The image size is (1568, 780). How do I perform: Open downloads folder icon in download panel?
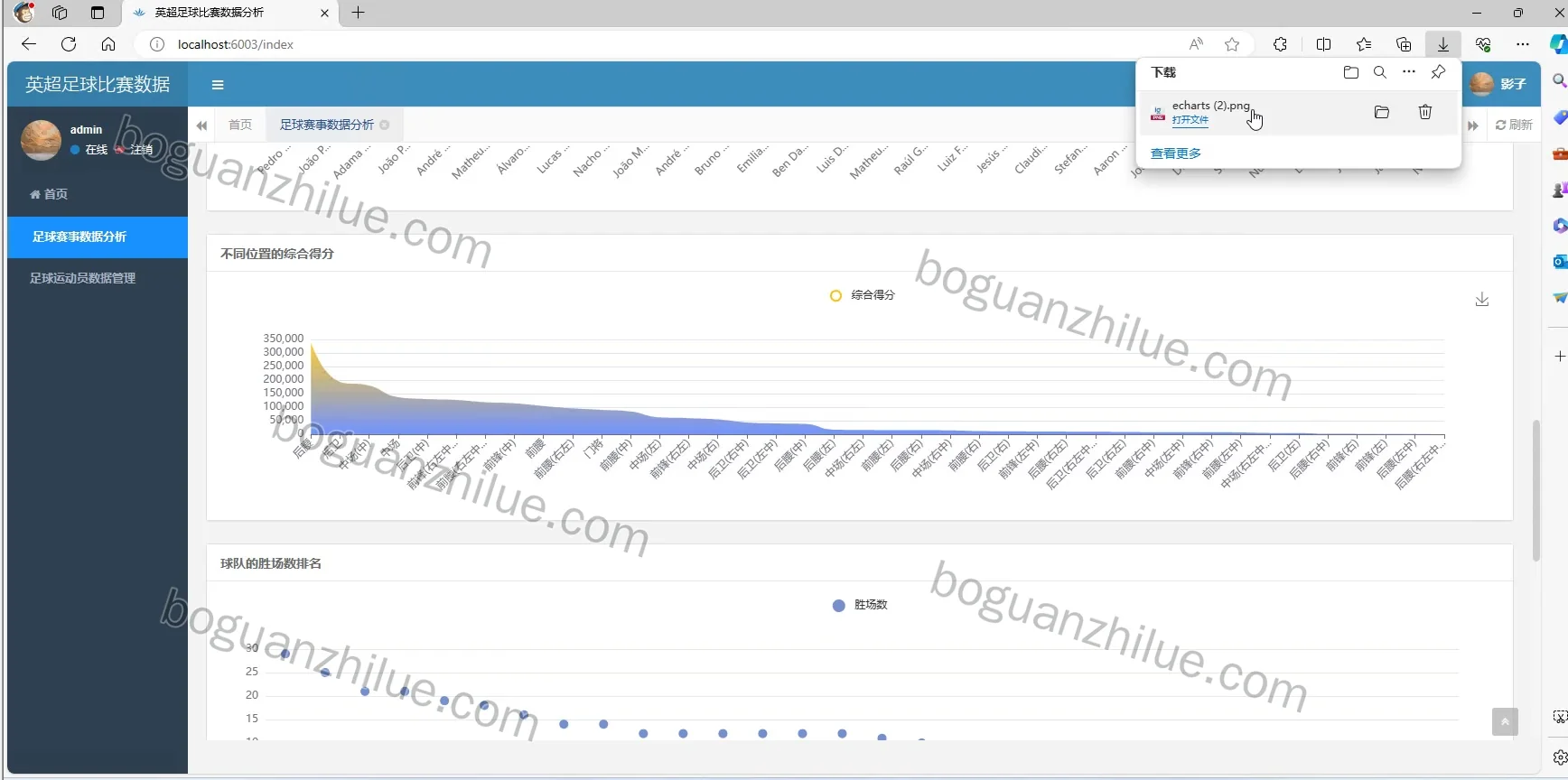[1351, 72]
